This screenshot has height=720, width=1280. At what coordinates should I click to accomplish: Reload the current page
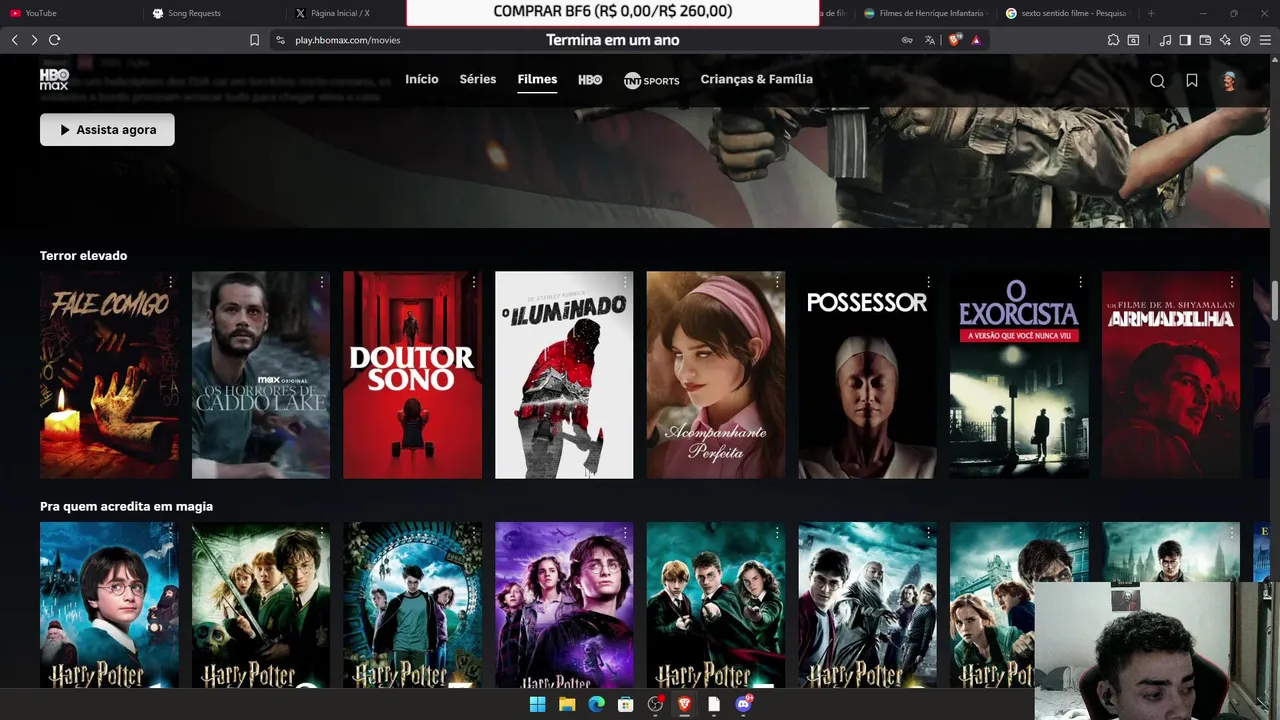point(54,40)
